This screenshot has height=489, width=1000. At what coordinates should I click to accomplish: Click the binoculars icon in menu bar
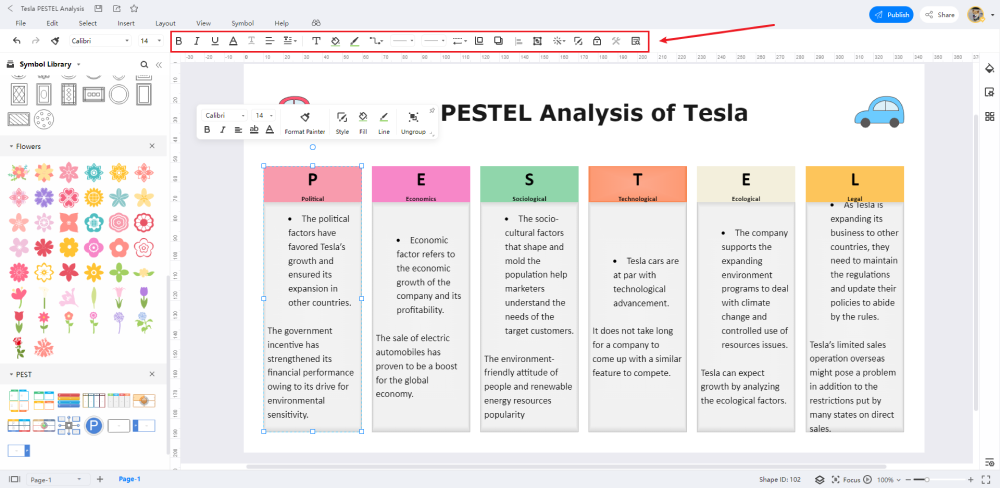314,24
